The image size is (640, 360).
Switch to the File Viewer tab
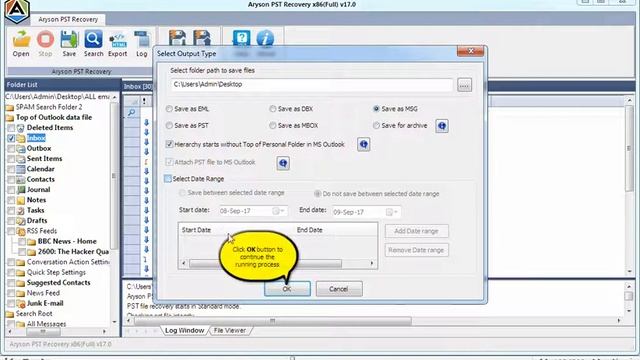click(230, 331)
